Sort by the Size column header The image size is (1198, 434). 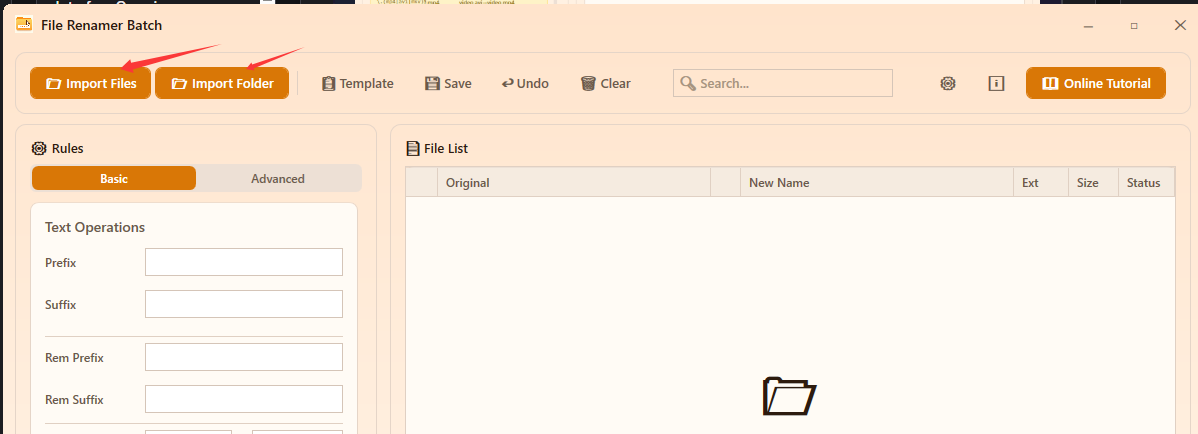(1093, 183)
